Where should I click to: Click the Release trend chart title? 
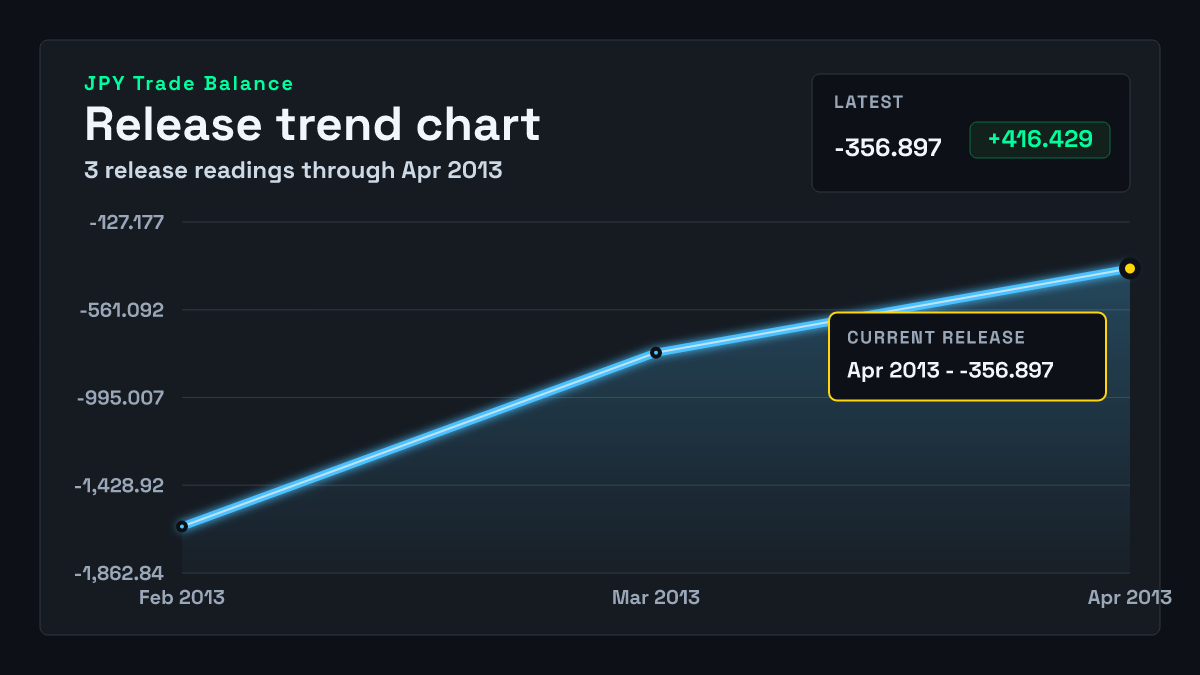(x=312, y=125)
